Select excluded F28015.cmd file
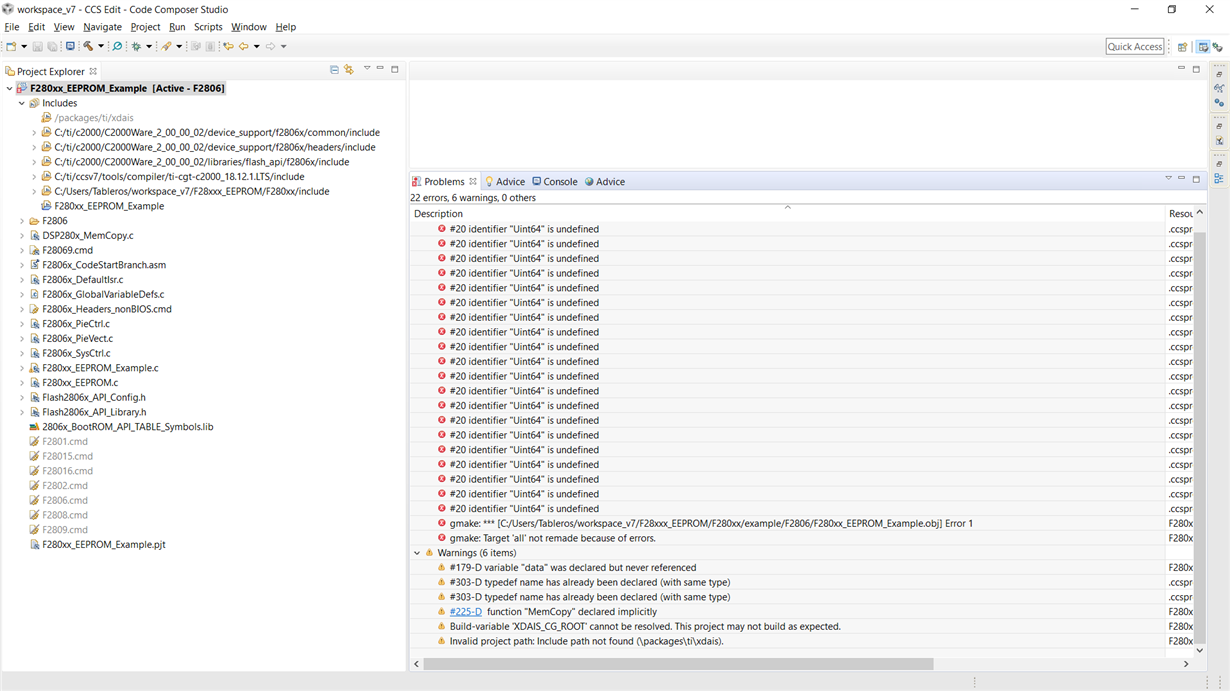 [x=67, y=456]
